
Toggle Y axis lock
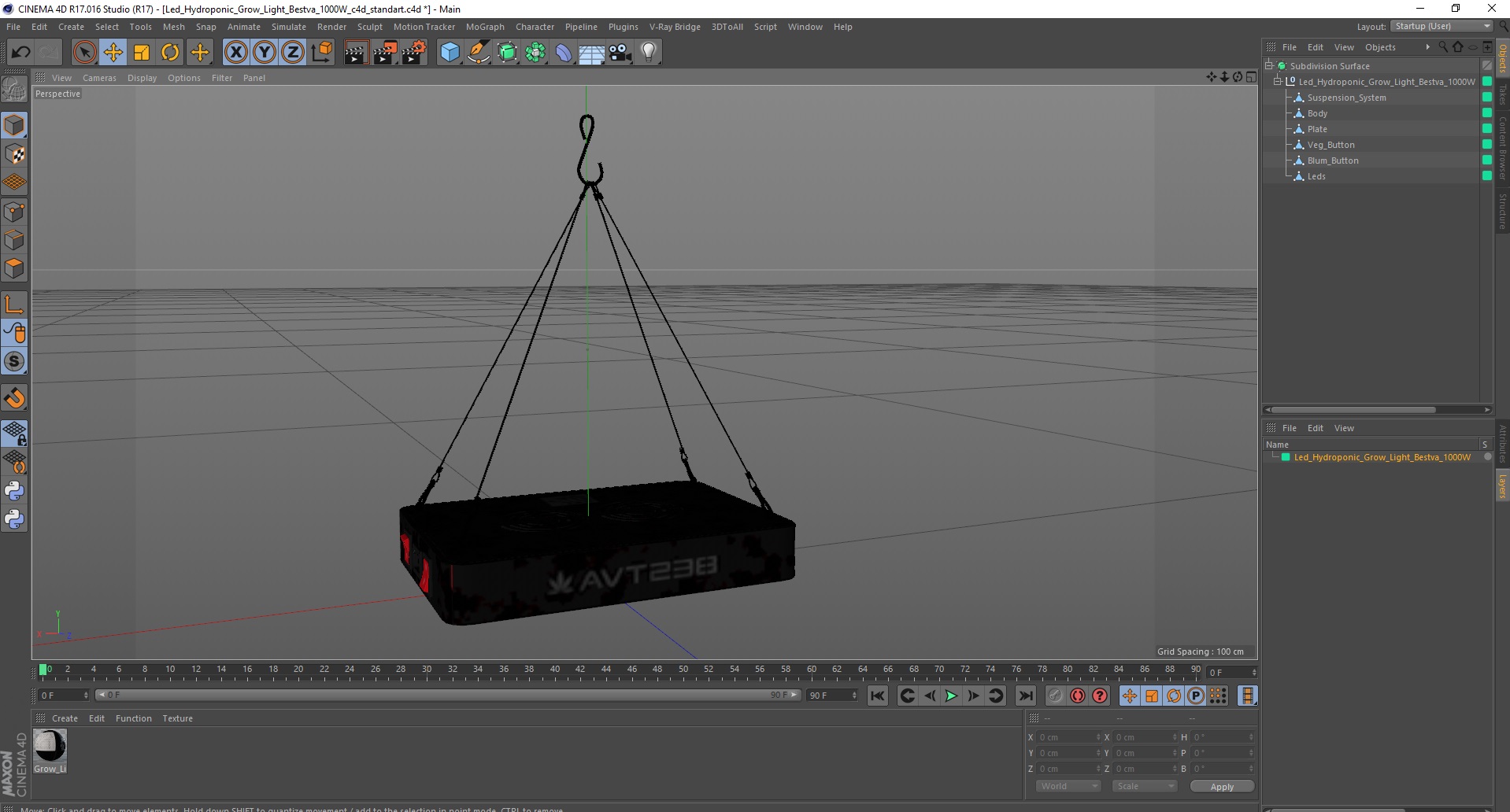[265, 53]
